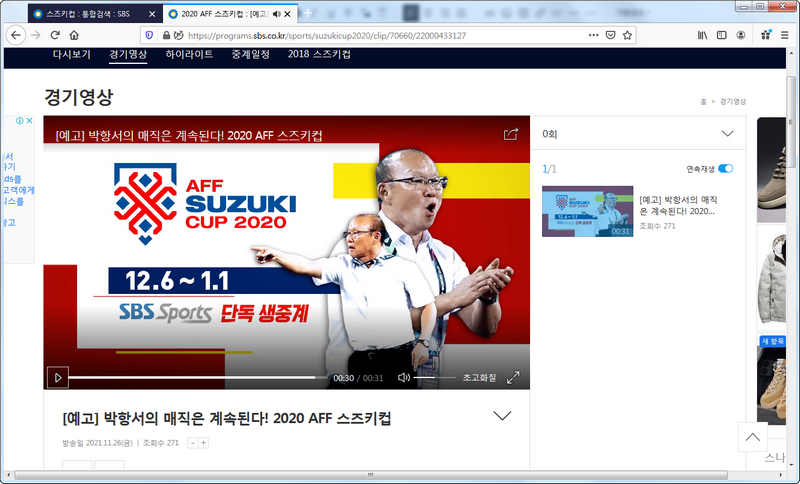Reload the current page
Viewport: 800px width, 484px height.
click(55, 35)
